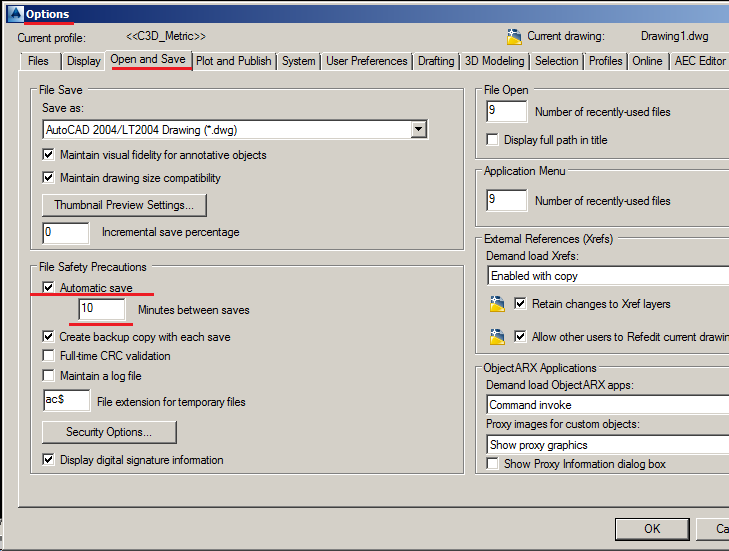Switch to the Online tab
This screenshot has height=551, width=729.
coord(647,61)
